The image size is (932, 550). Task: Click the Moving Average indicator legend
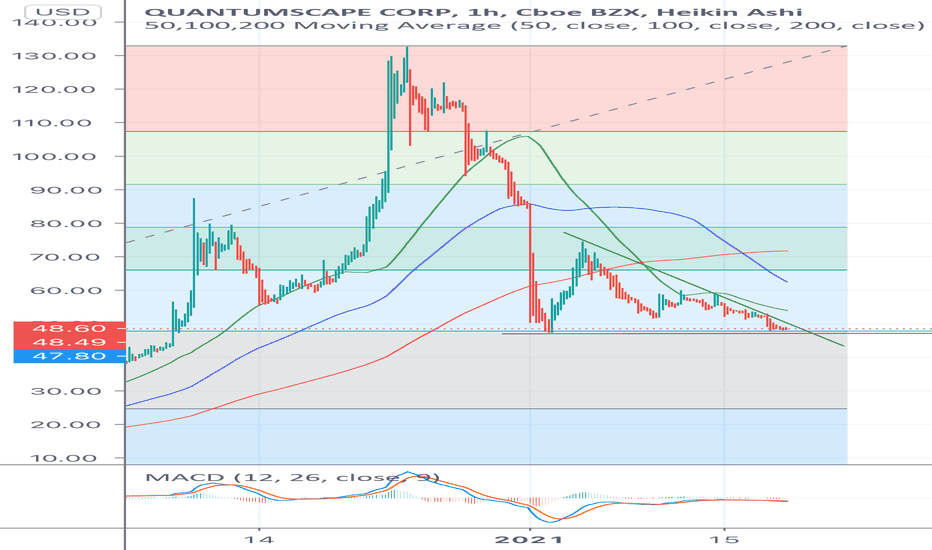(535, 26)
